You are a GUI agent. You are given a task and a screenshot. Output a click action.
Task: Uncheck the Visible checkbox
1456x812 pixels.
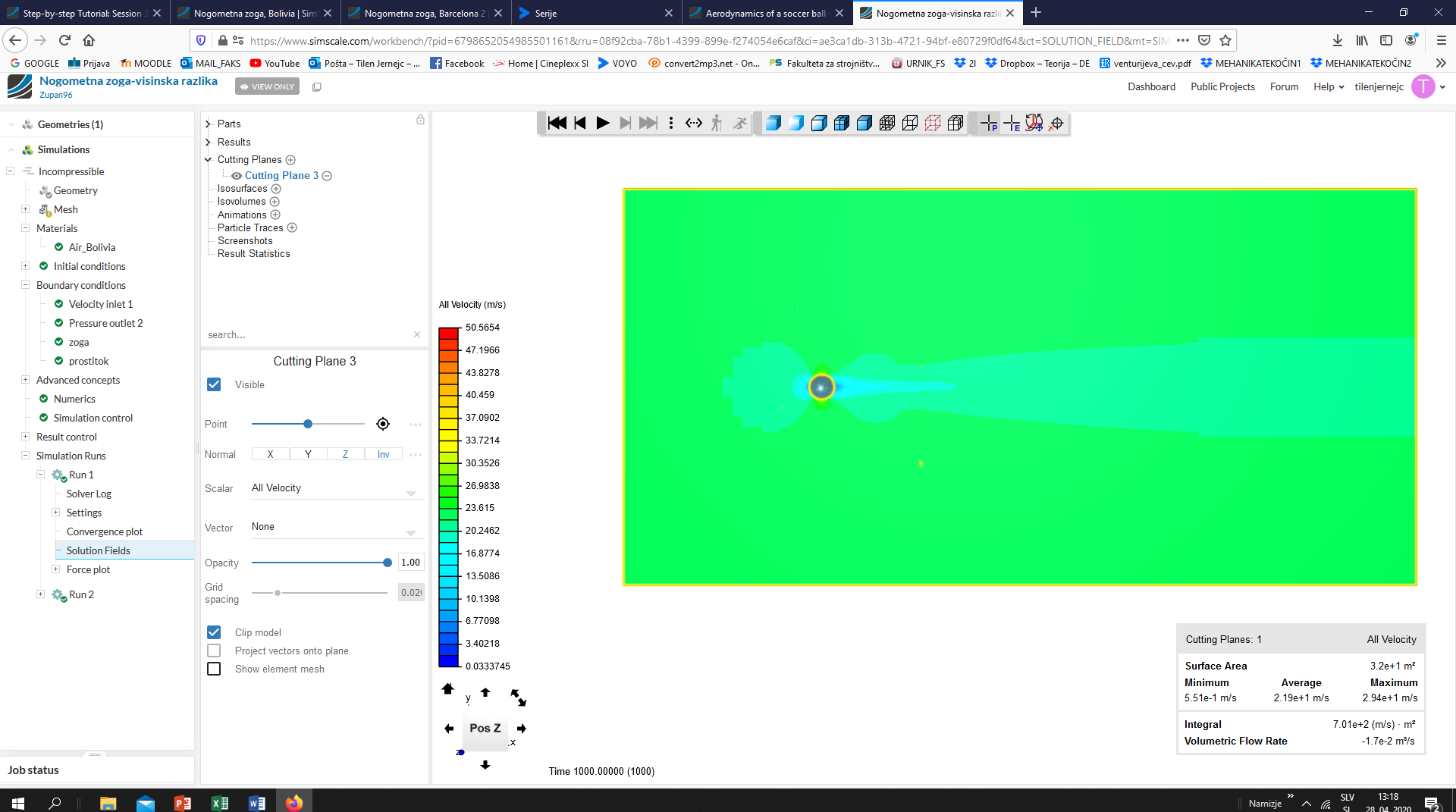pyautogui.click(x=214, y=384)
